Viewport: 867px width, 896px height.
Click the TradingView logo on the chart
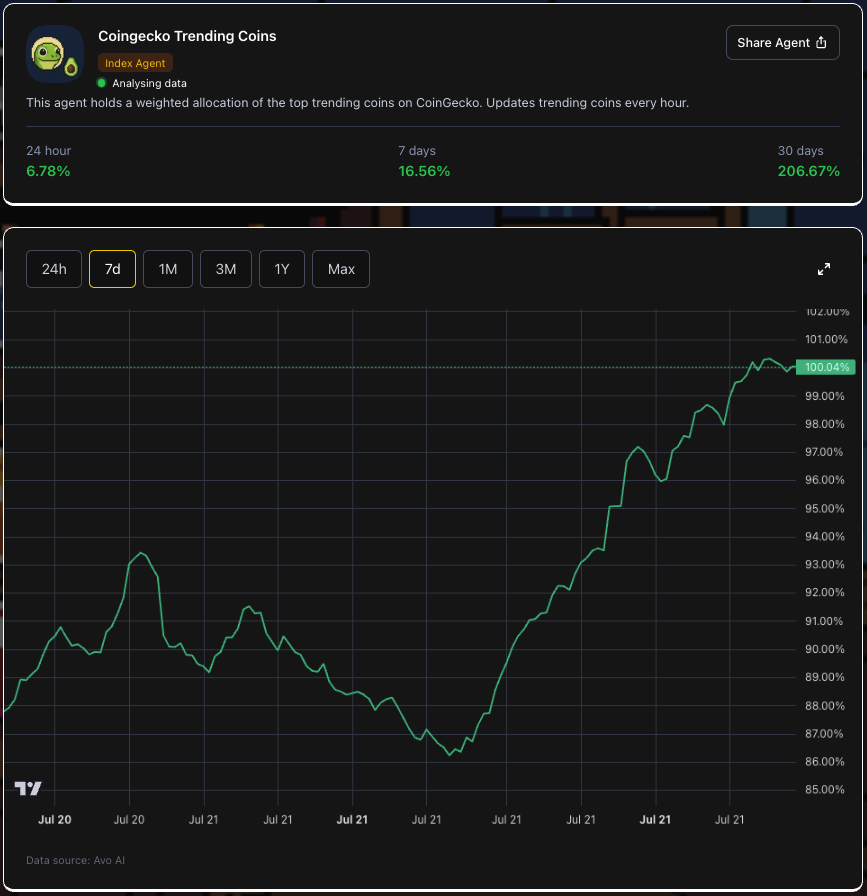pos(28,788)
